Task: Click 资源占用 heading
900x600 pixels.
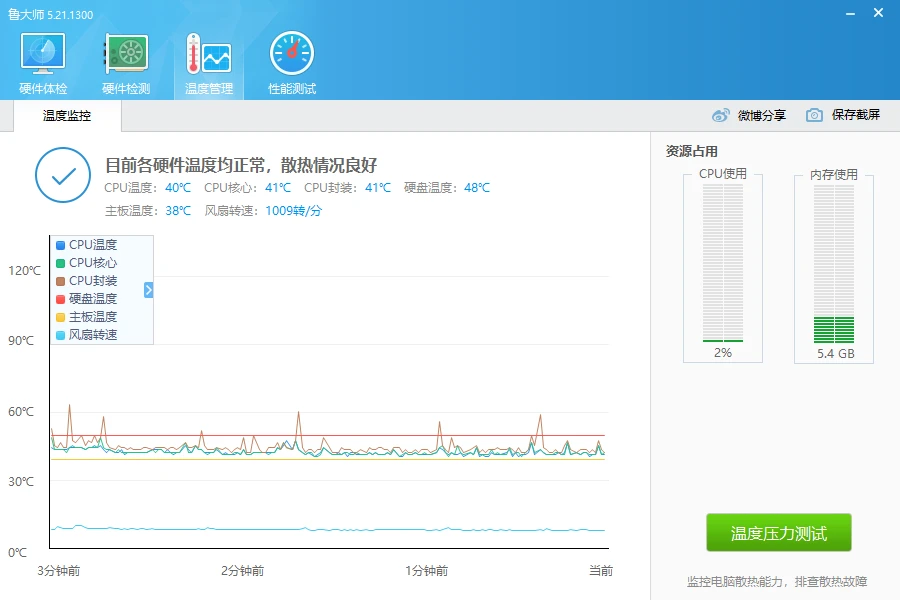Action: (692, 152)
